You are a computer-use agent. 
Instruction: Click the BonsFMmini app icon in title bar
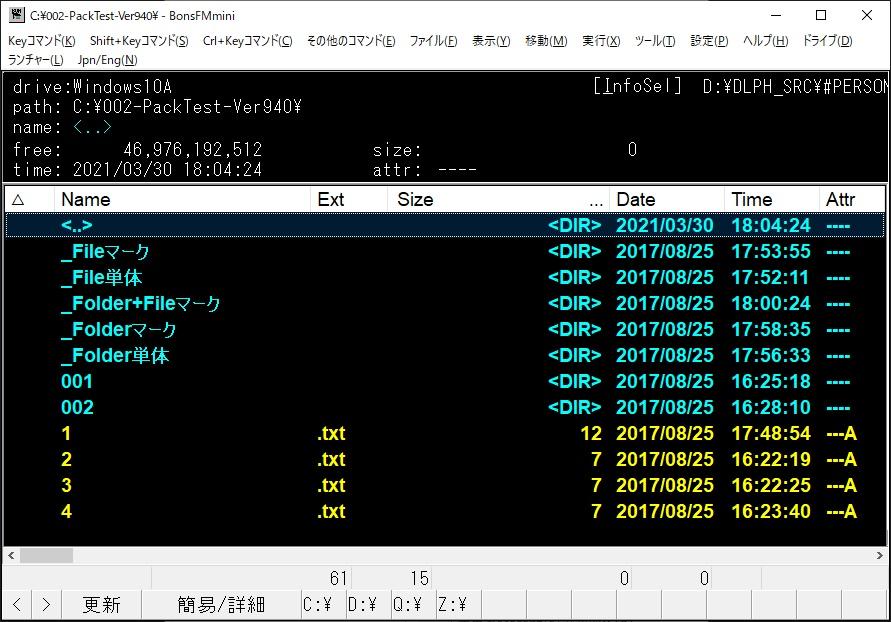pos(16,15)
